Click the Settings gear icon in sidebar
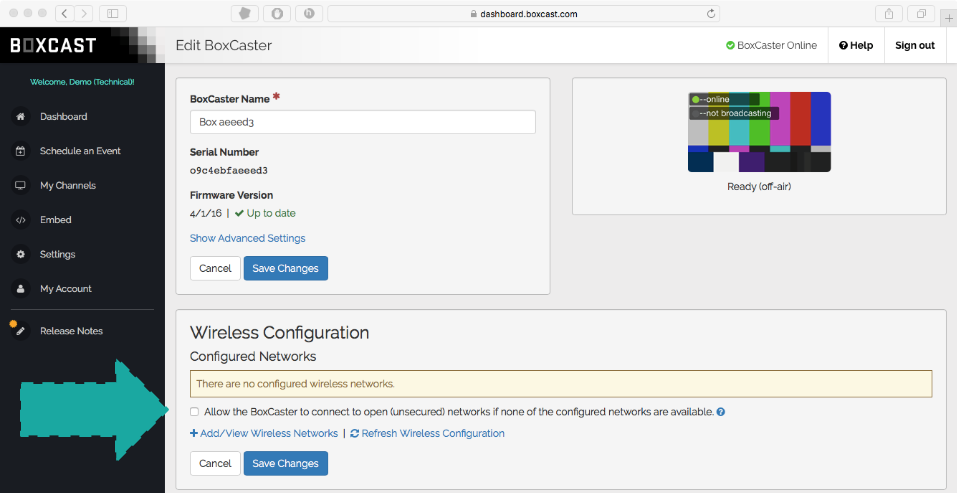Image resolution: width=957 pixels, height=493 pixels. pyautogui.click(x=20, y=255)
